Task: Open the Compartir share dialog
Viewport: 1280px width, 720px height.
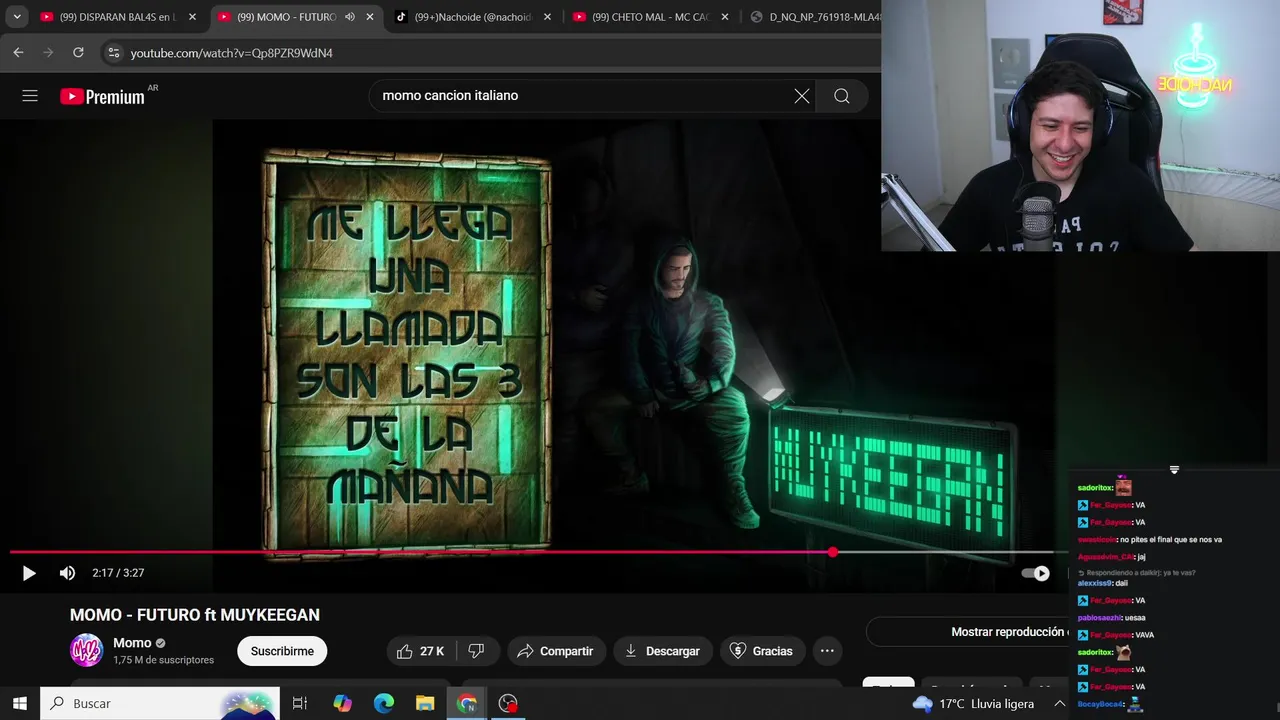Action: [556, 651]
